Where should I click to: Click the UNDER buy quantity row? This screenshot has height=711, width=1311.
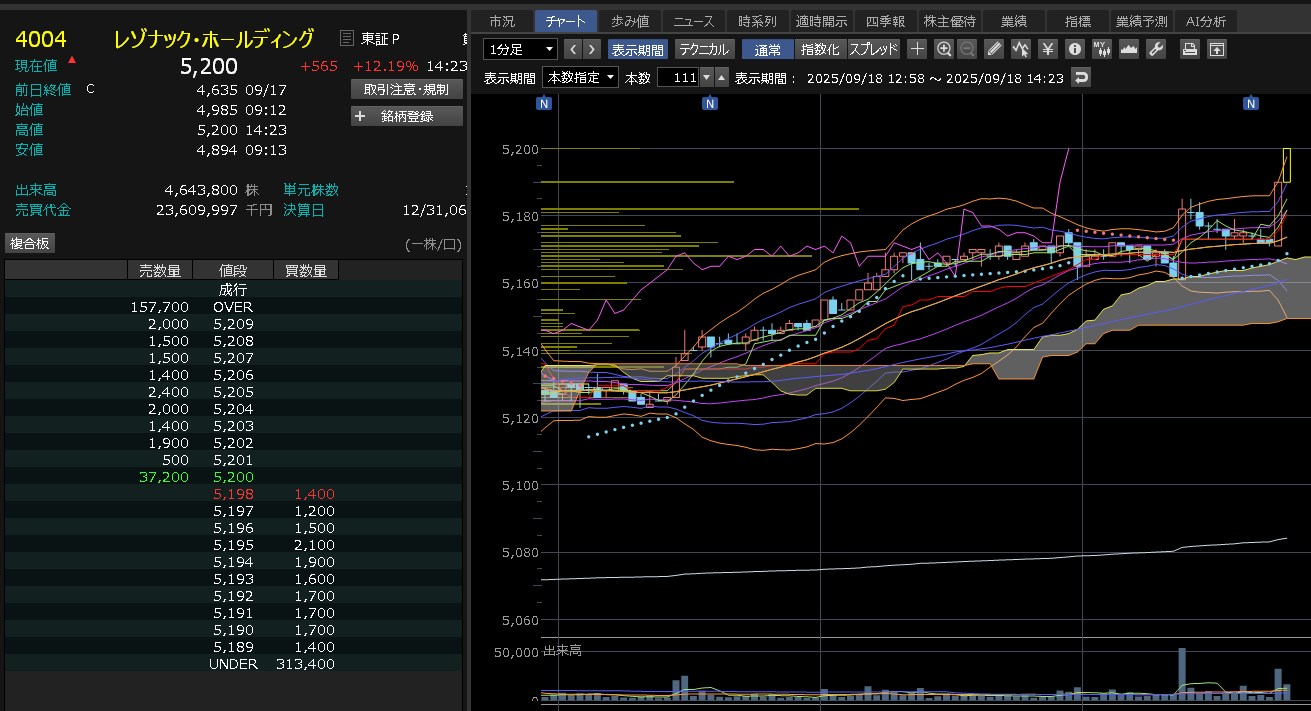[233, 664]
